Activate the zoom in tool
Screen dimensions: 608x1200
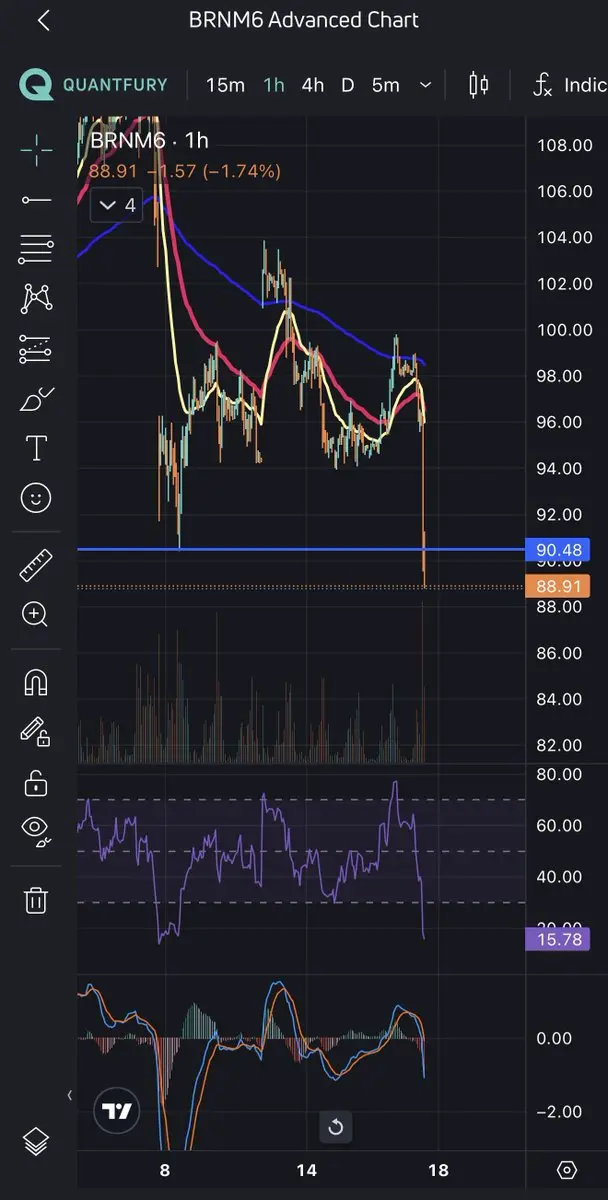[36, 613]
